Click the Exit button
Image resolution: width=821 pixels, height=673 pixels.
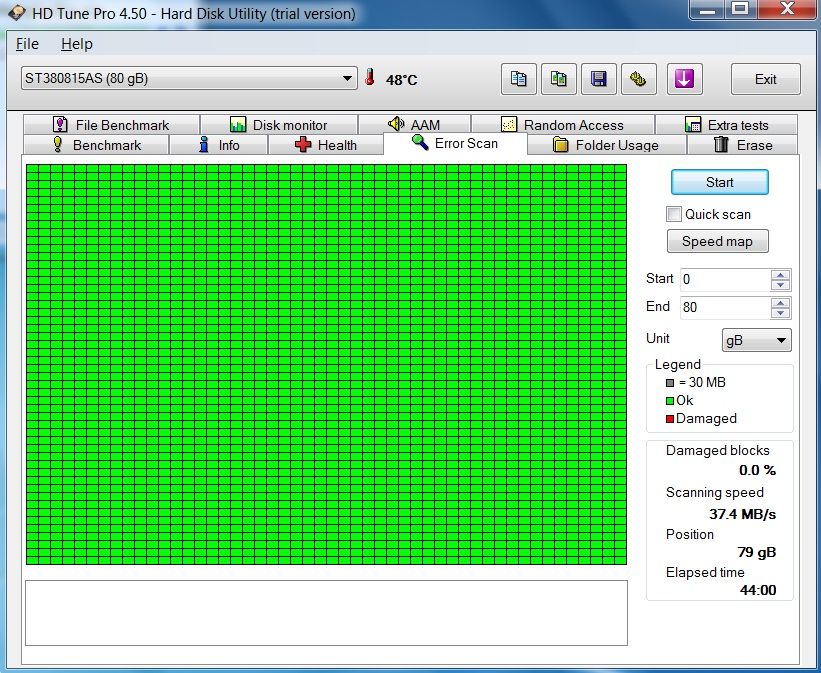pyautogui.click(x=765, y=79)
